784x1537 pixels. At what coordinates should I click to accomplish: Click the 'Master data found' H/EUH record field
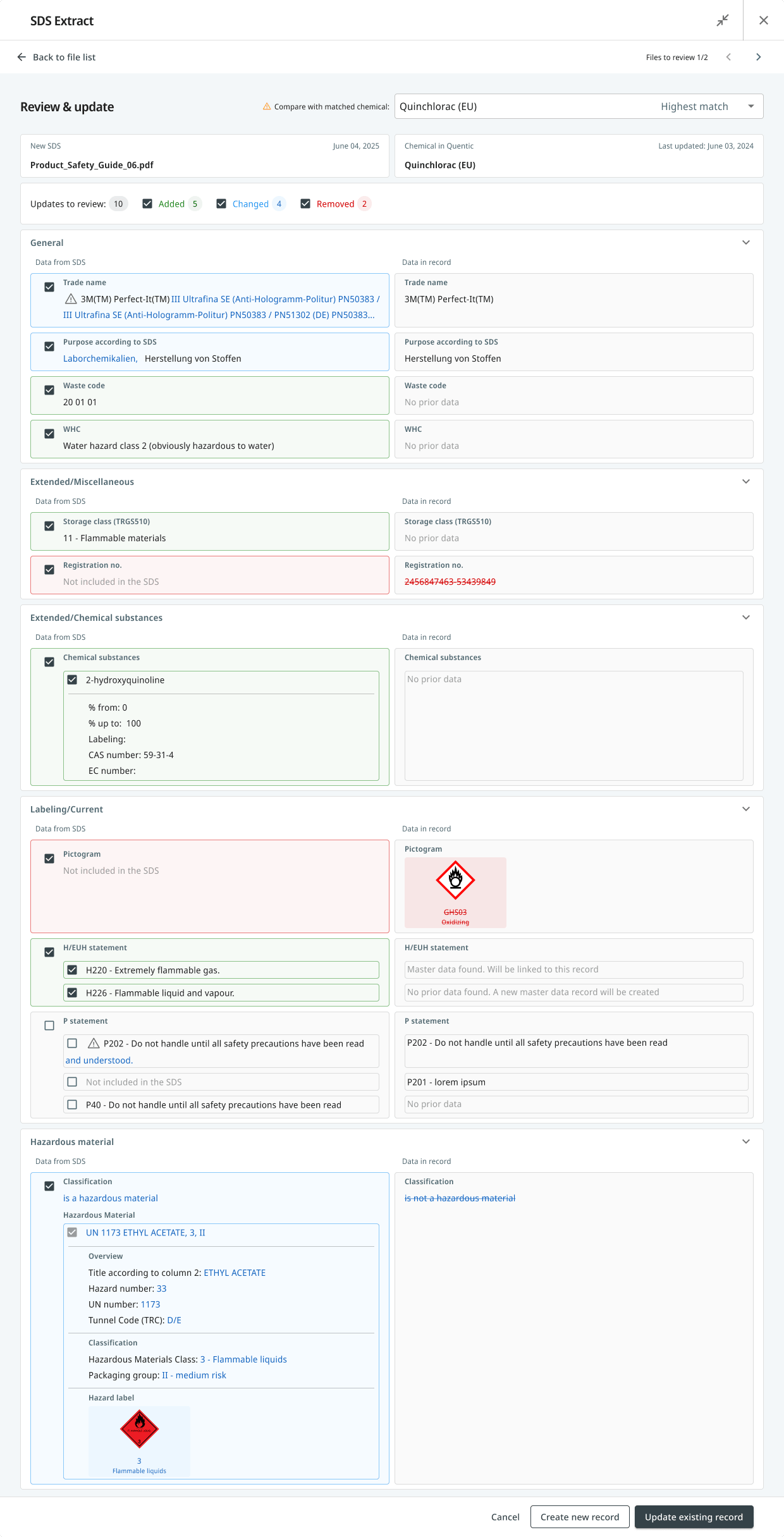pyautogui.click(x=573, y=969)
